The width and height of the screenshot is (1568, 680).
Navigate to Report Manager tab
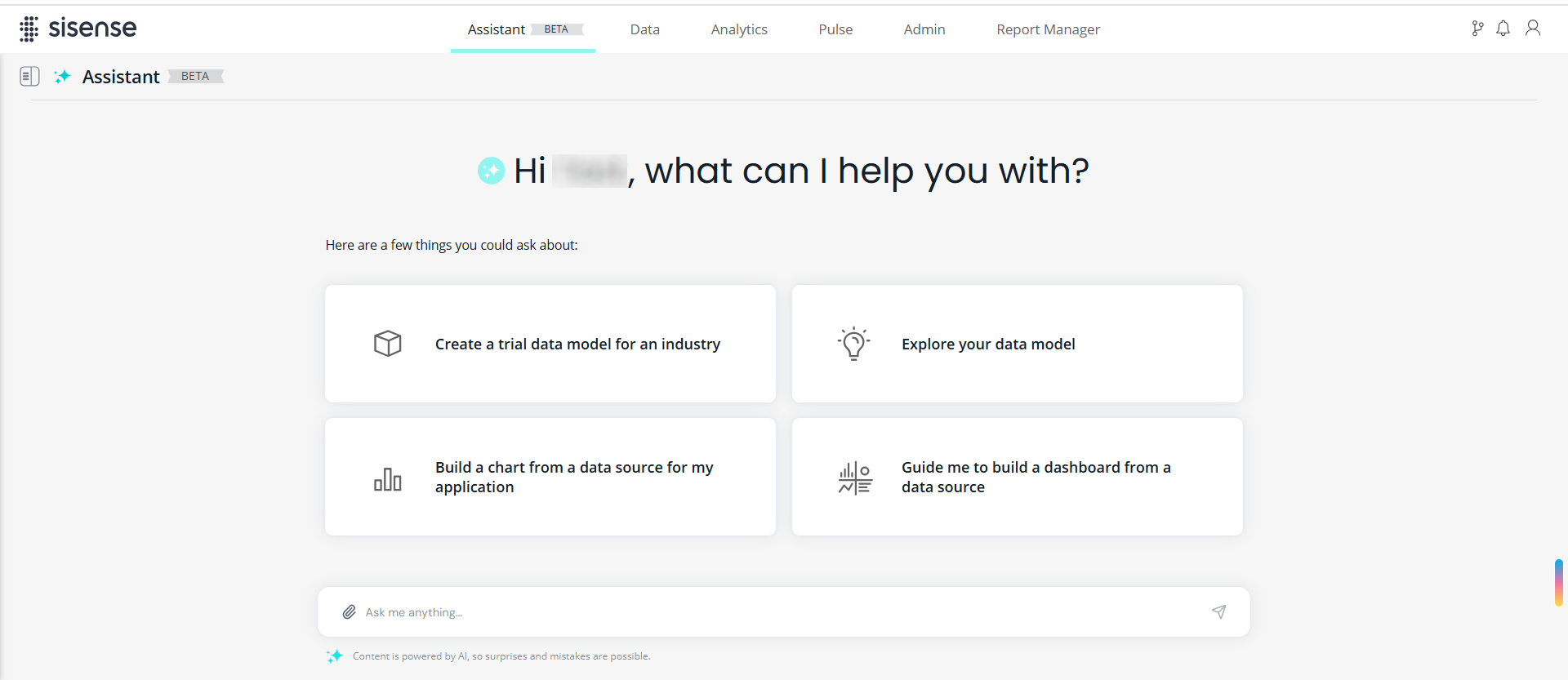point(1048,29)
